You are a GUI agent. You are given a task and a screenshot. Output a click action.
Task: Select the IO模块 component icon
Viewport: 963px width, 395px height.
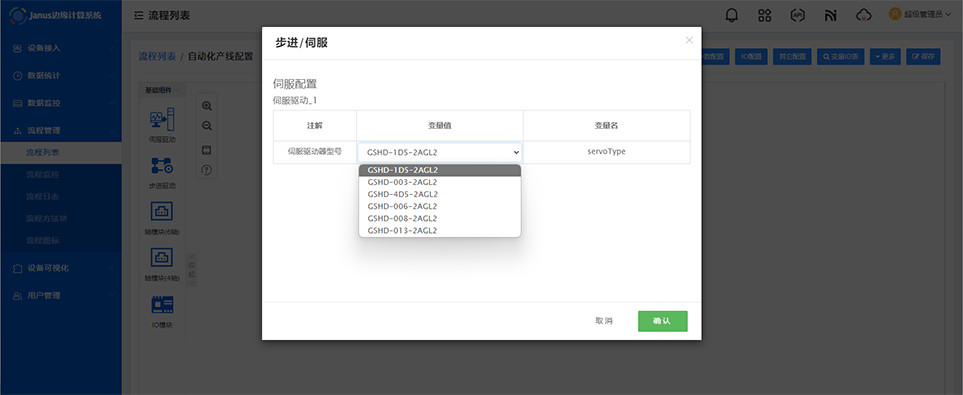162,304
